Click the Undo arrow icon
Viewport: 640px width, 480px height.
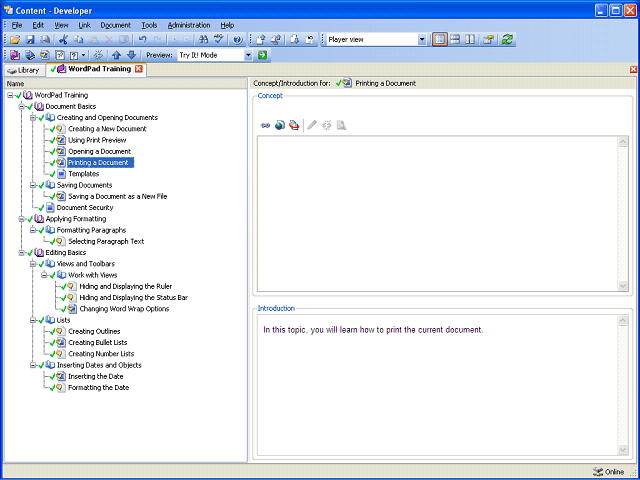(x=142, y=40)
